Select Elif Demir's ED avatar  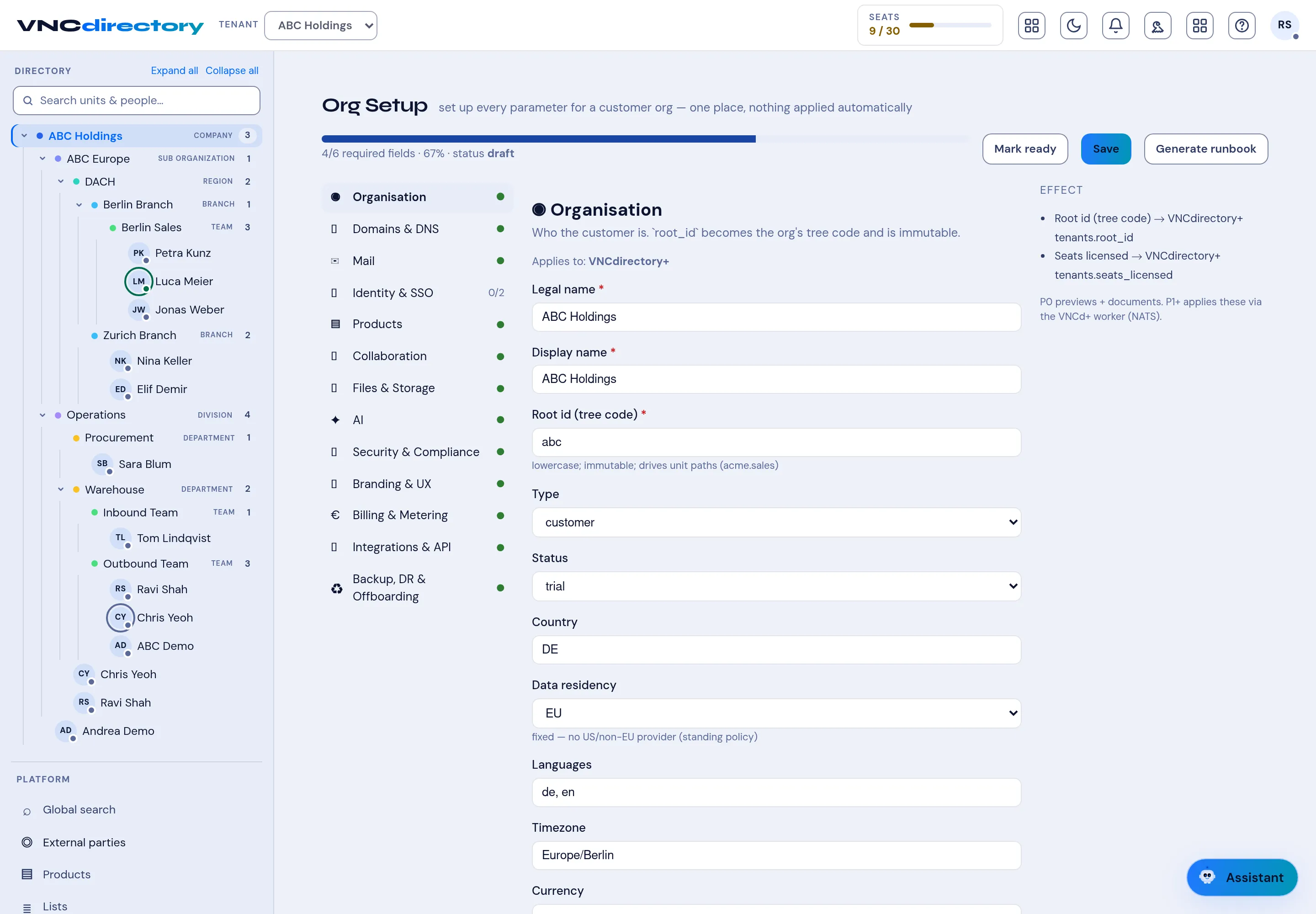(120, 389)
